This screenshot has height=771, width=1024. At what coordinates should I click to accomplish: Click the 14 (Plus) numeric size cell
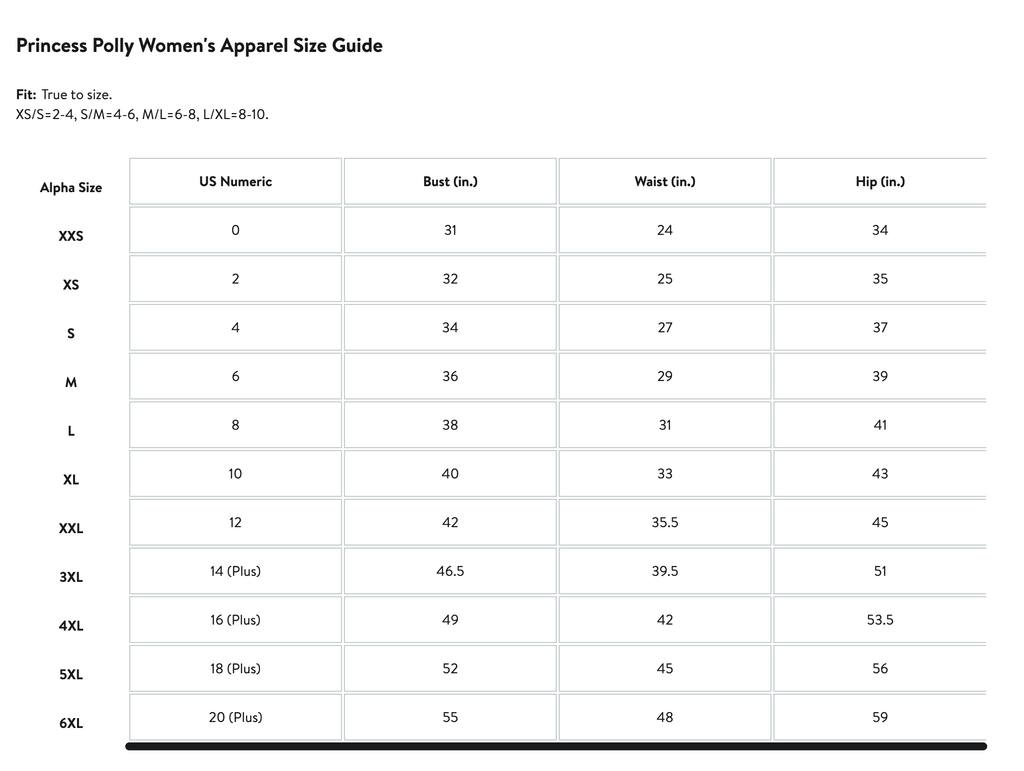(235, 571)
